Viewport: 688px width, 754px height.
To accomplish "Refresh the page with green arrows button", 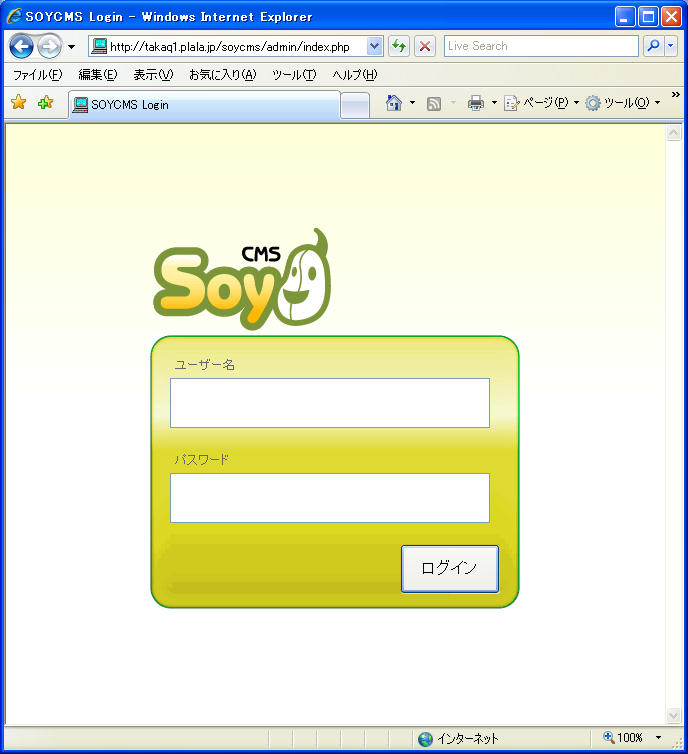I will pos(399,46).
